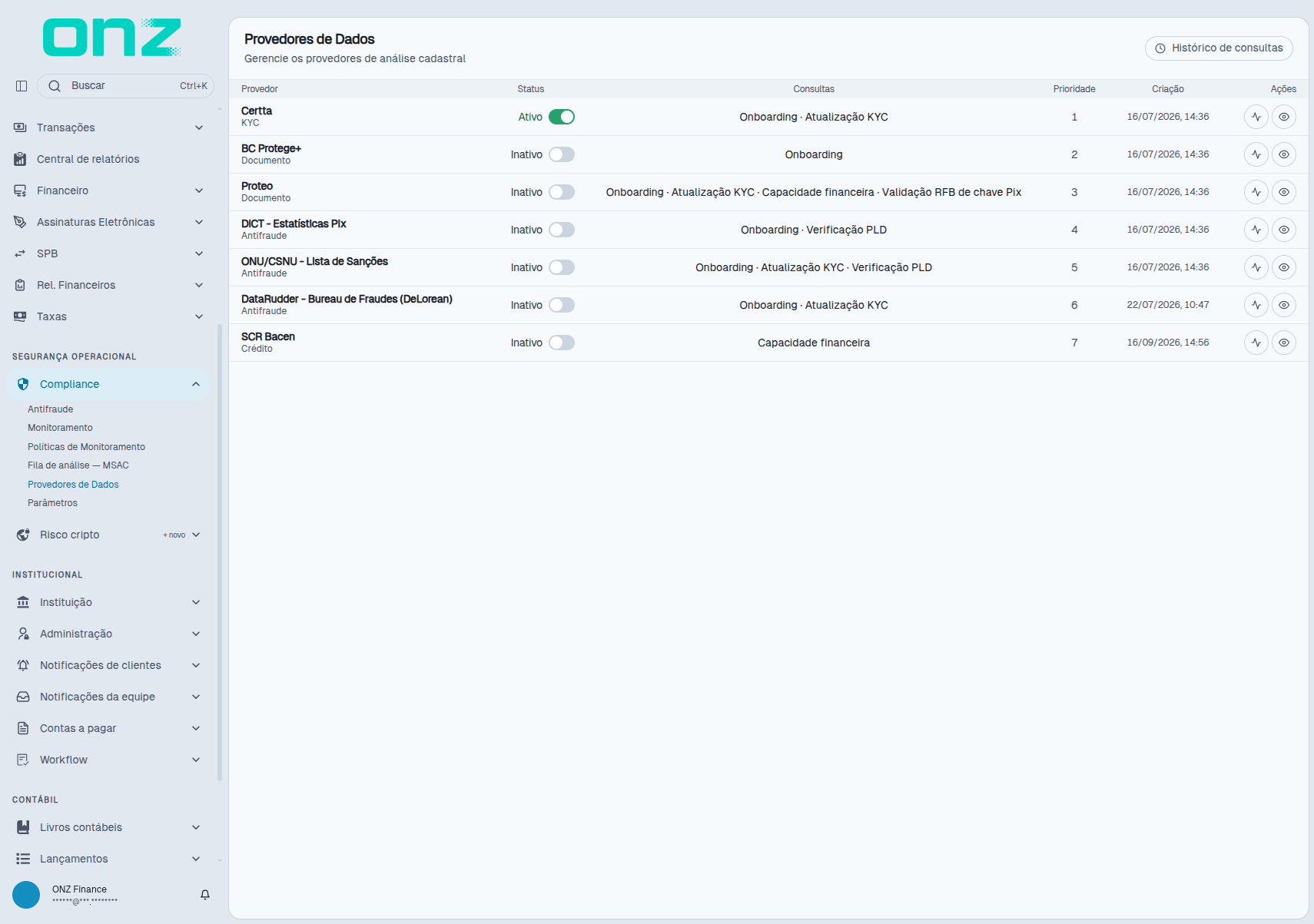Open Políticas de Monitoramento link
1314x924 pixels.
pos(86,447)
